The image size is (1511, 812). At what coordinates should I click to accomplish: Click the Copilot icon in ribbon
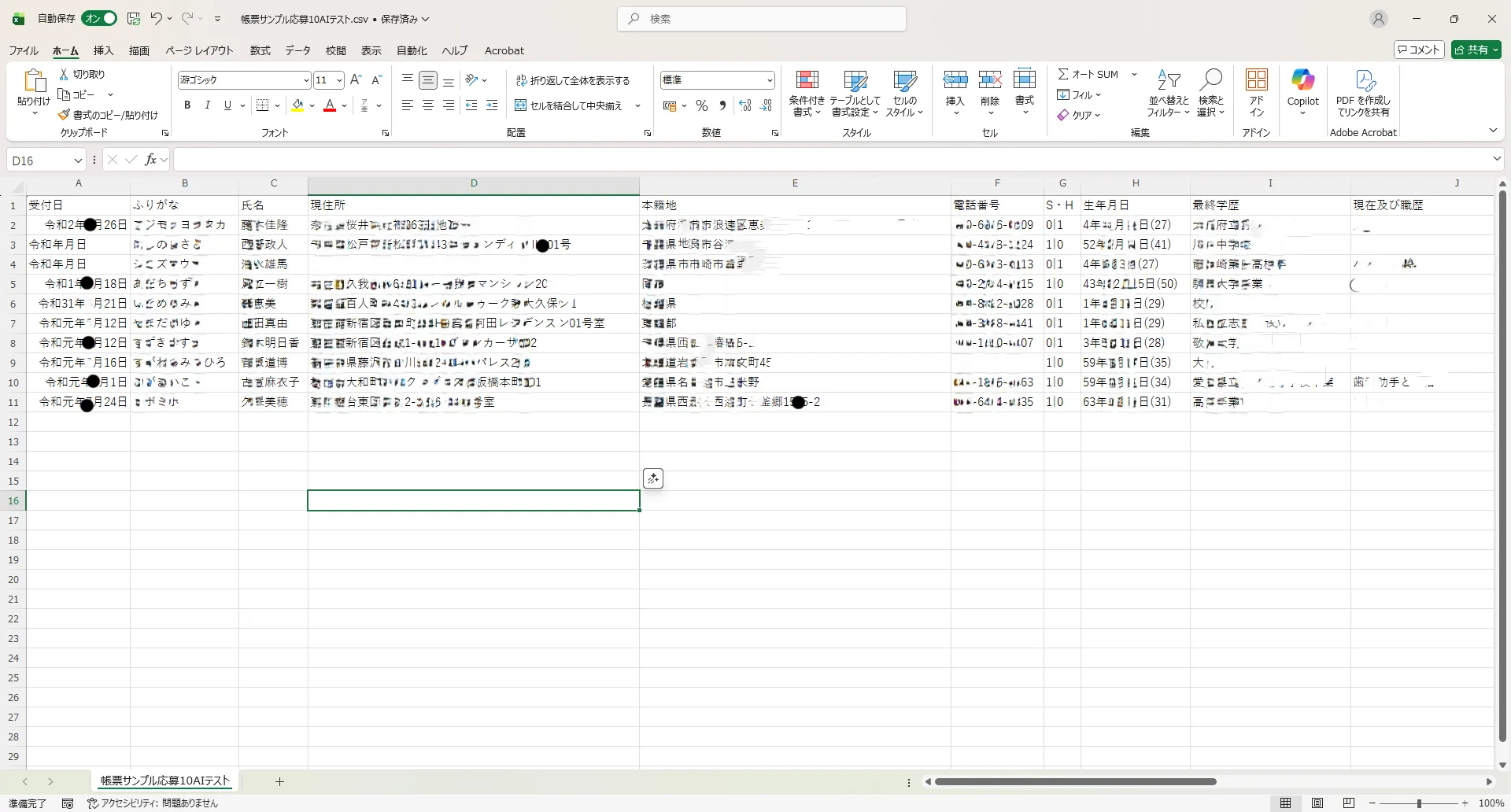(1302, 80)
